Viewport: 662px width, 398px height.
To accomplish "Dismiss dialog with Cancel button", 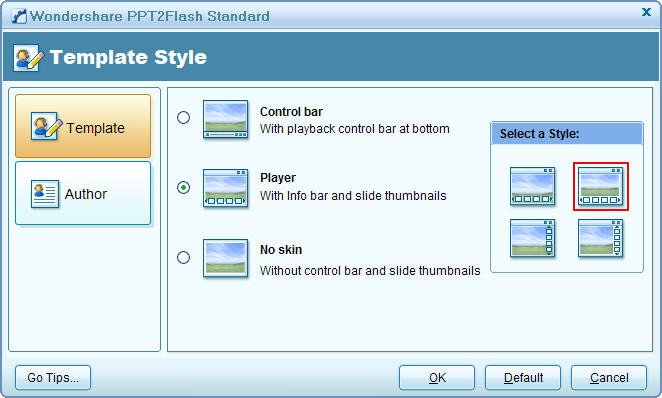I will tap(609, 377).
